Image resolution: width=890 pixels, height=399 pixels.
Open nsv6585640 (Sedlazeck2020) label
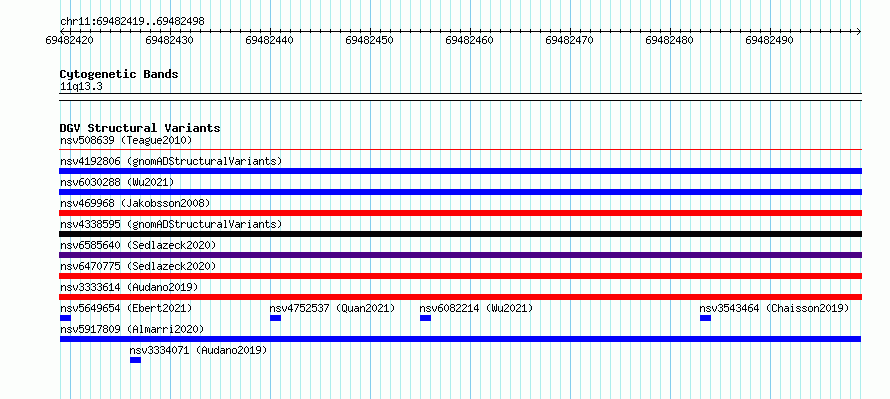coord(138,245)
